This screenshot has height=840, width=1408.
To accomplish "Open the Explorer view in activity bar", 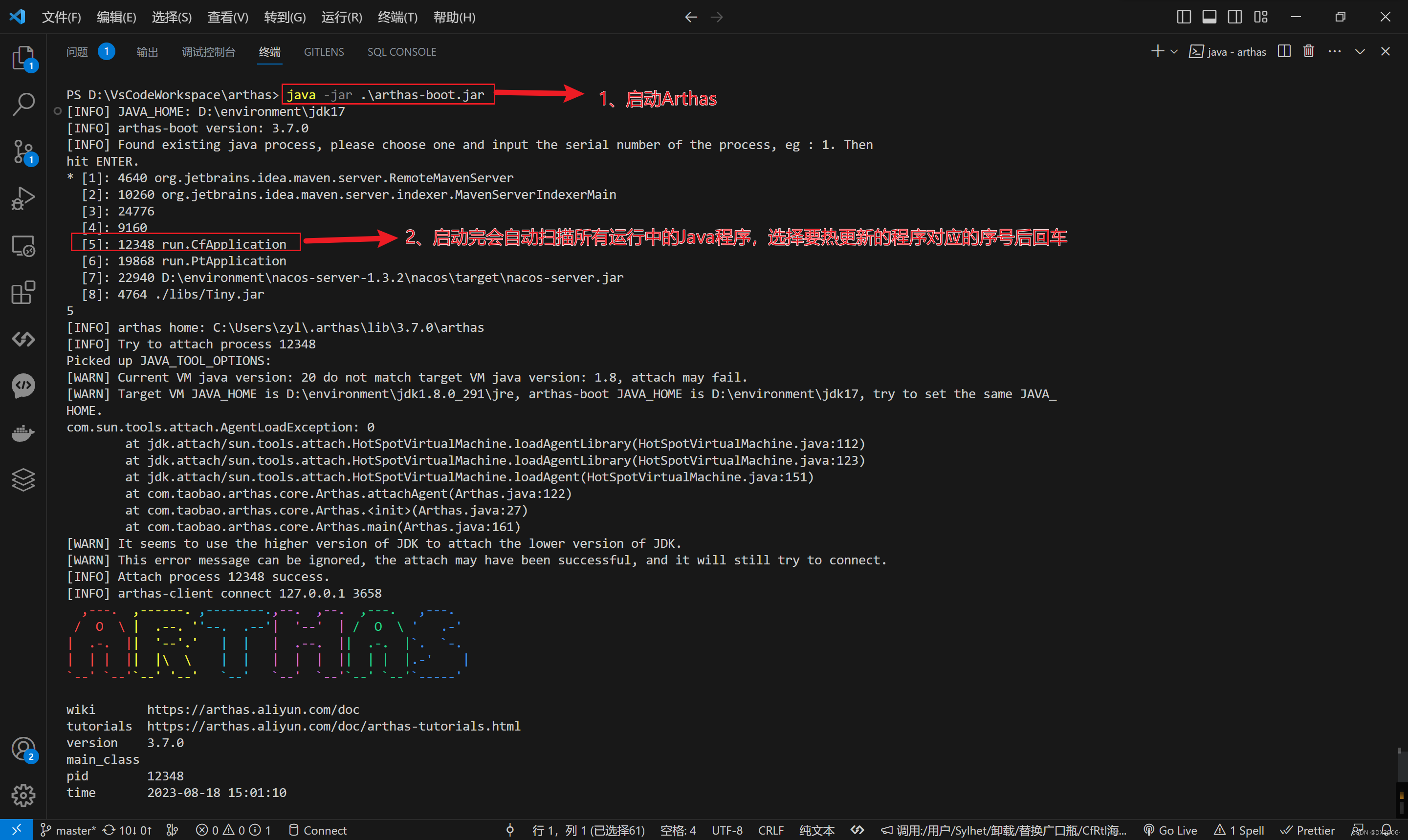I will 23,57.
